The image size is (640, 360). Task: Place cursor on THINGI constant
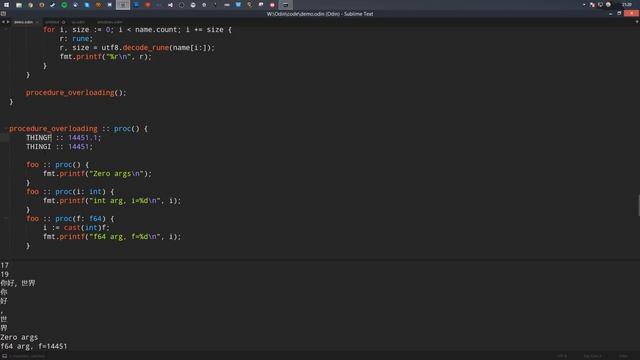click(x=39, y=147)
